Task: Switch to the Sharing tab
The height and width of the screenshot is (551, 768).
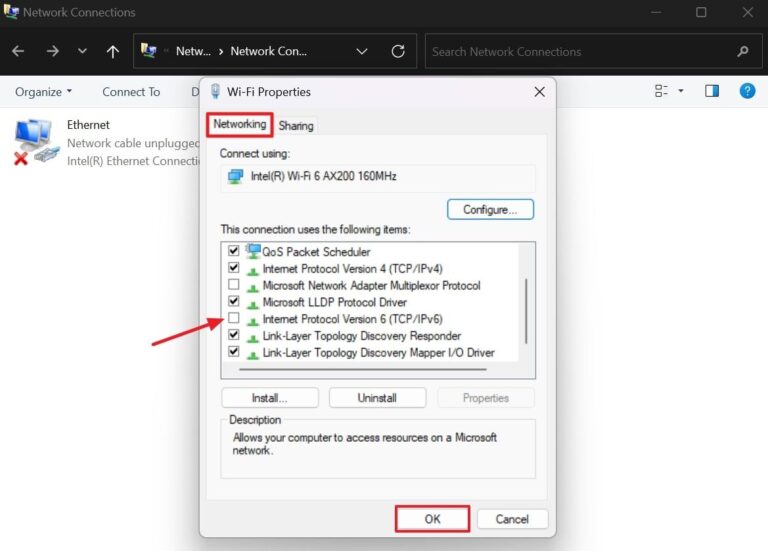Action: [x=296, y=125]
